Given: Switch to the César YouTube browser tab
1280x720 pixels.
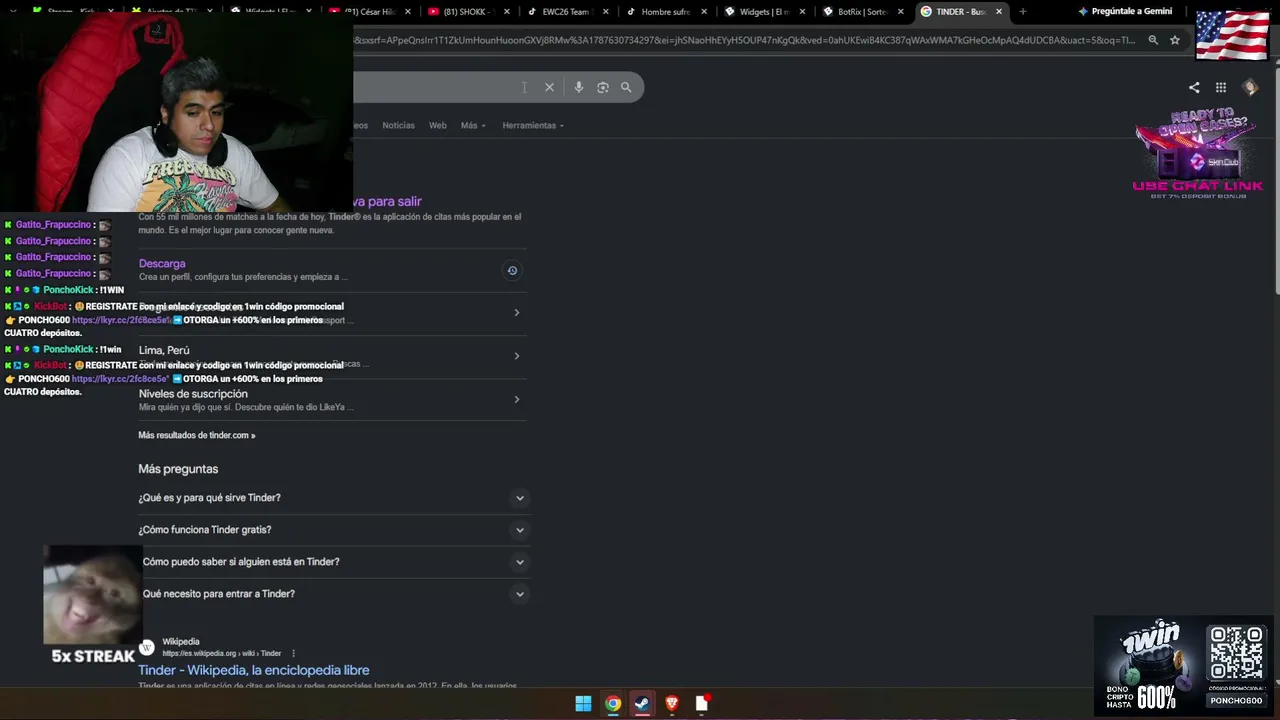Looking at the screenshot, I should (x=368, y=12).
